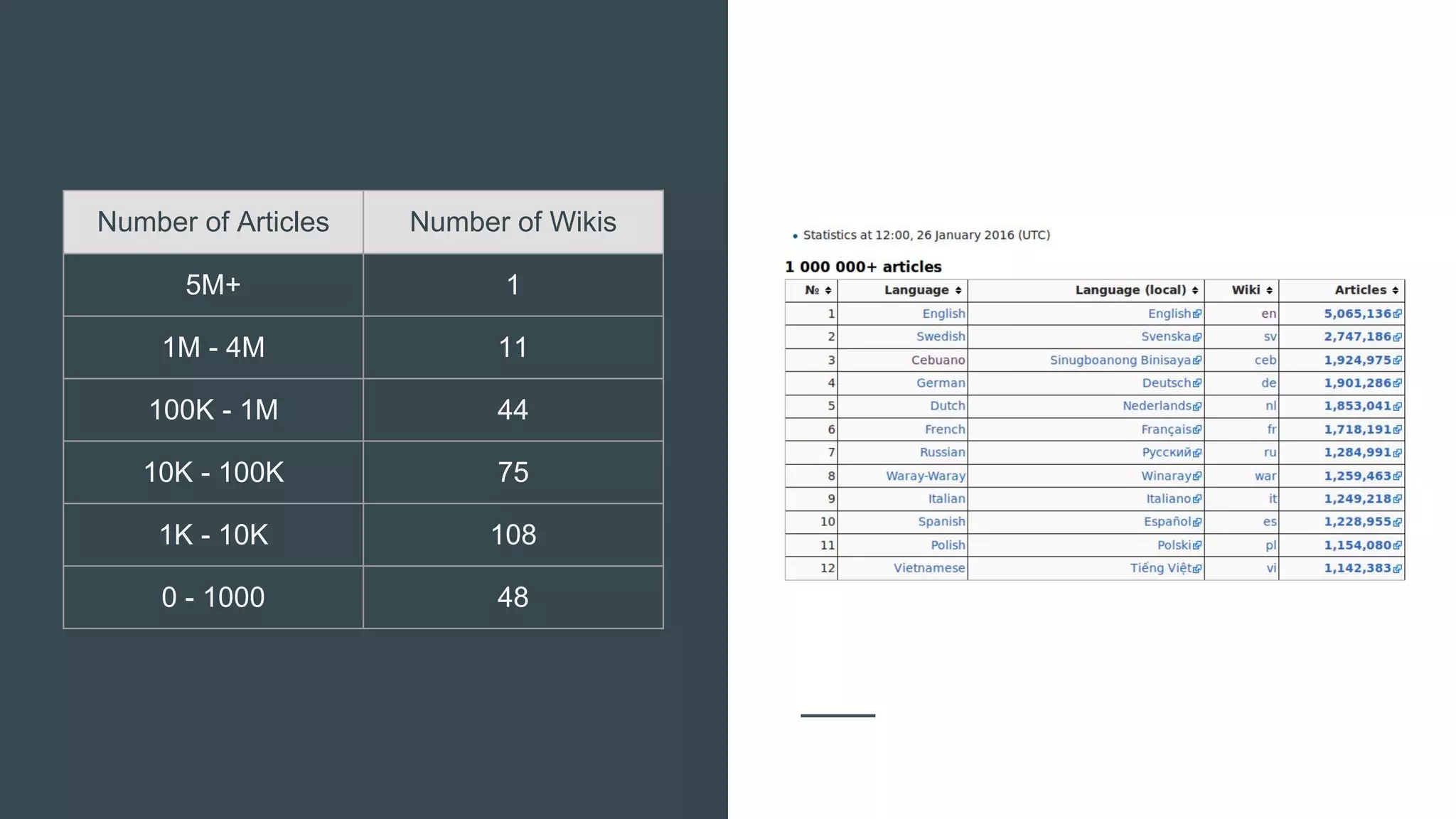The width and height of the screenshot is (1456, 819).
Task: Select the wiki count cell '75'
Action: click(x=513, y=473)
